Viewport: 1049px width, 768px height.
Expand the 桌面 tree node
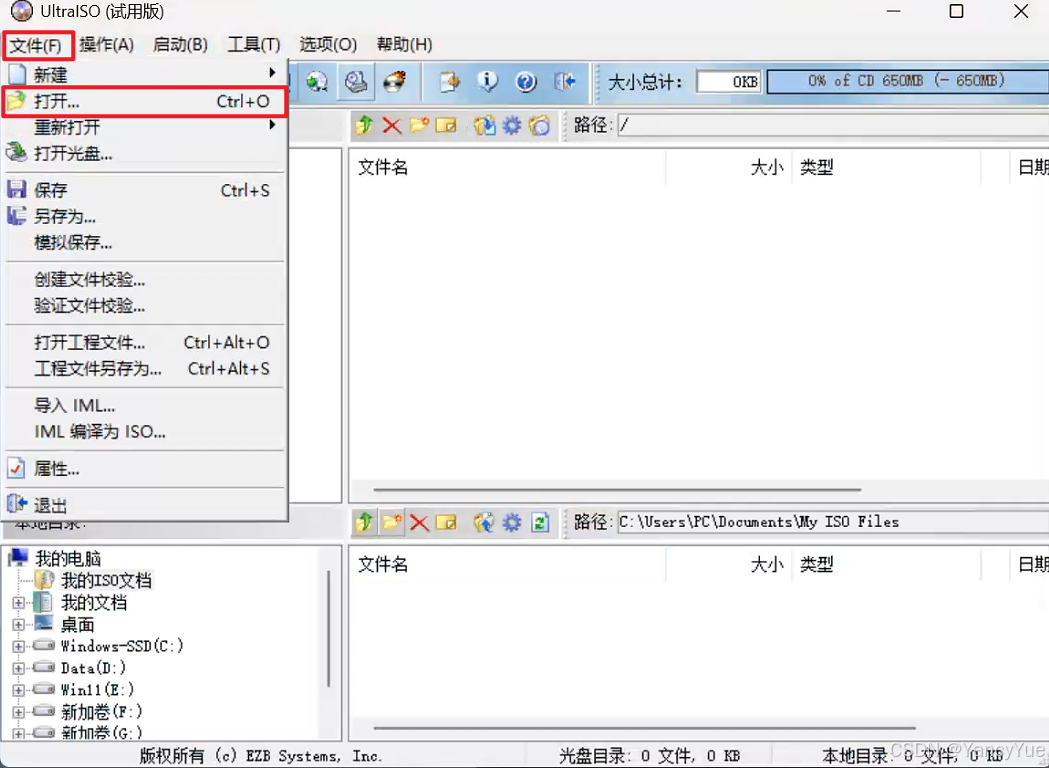click(19, 625)
